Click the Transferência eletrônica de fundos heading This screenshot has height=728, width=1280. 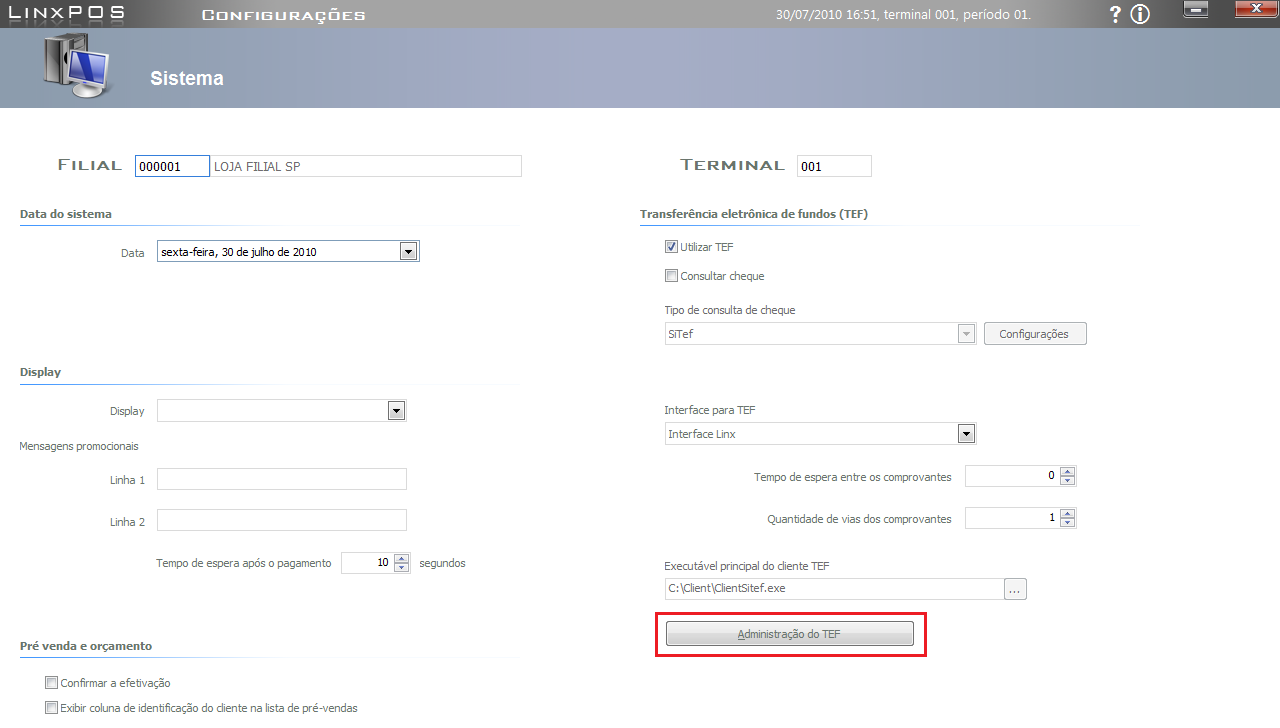[755, 214]
